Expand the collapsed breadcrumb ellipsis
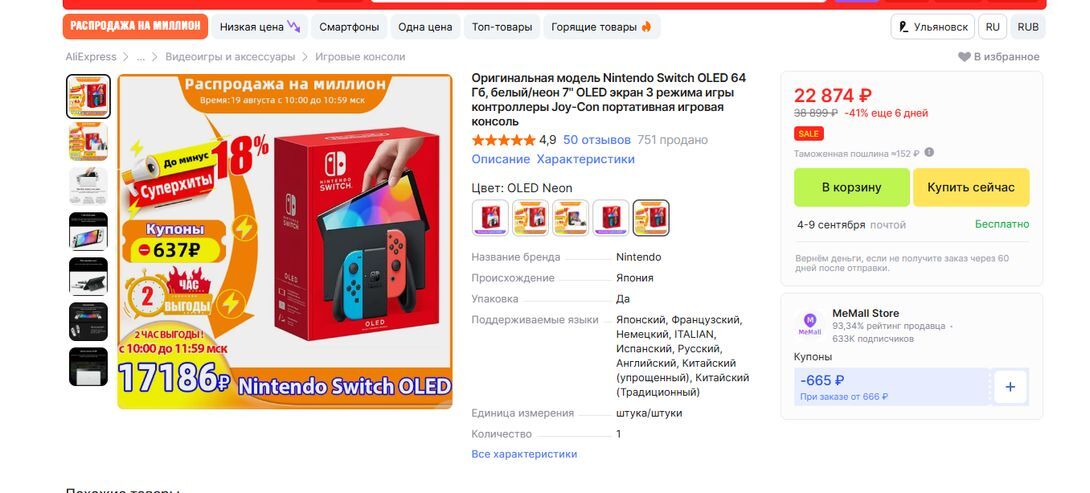The image size is (1090, 493). [141, 57]
